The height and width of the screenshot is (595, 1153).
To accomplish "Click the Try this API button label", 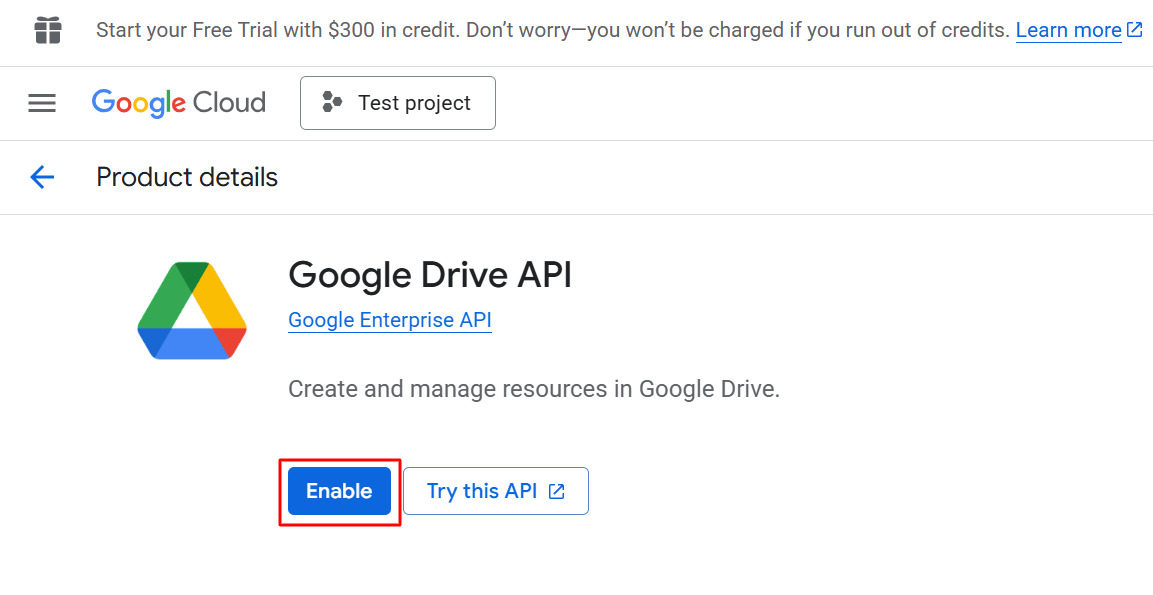I will click(x=481, y=491).
